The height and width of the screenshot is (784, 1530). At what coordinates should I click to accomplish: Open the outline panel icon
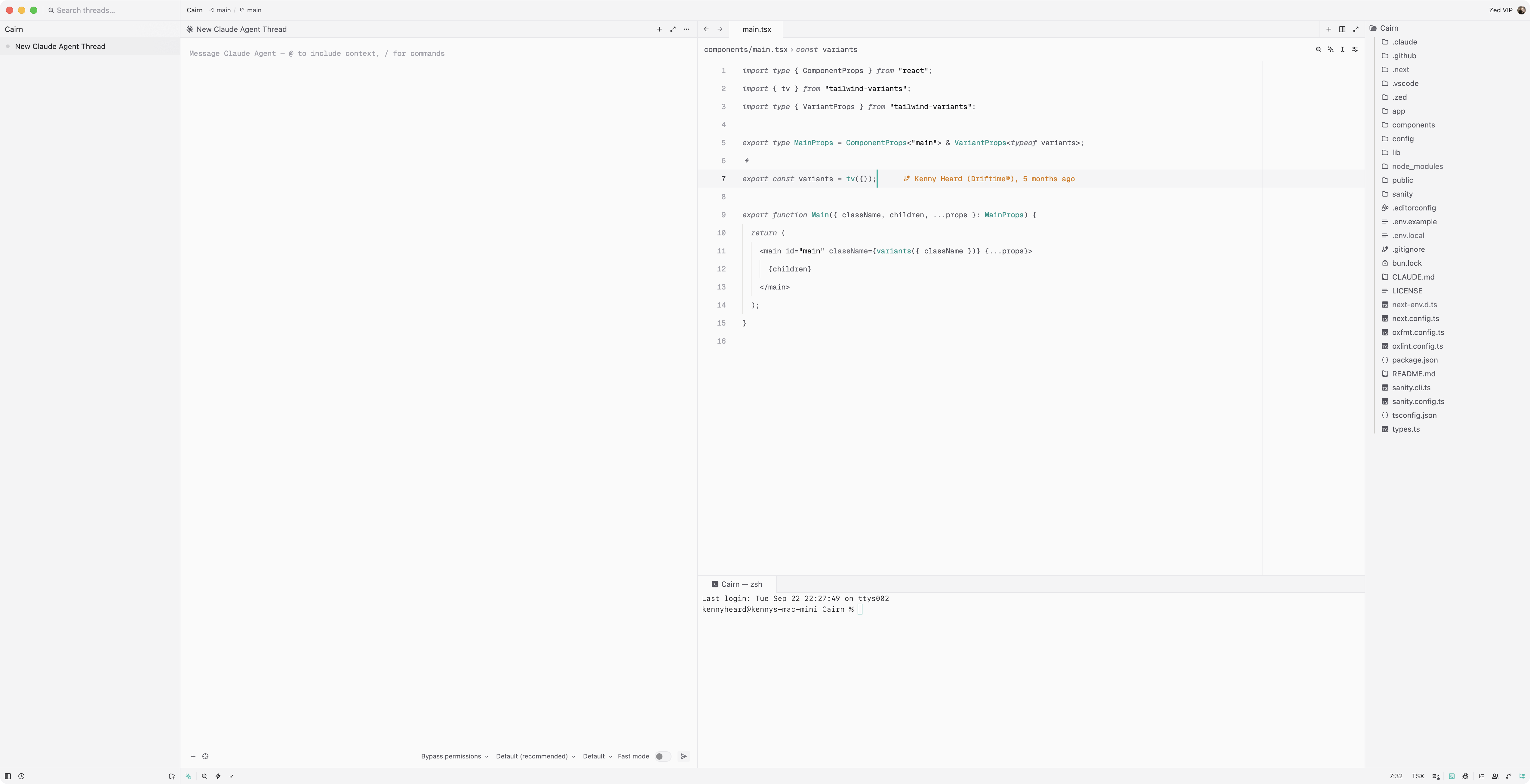(1481, 776)
